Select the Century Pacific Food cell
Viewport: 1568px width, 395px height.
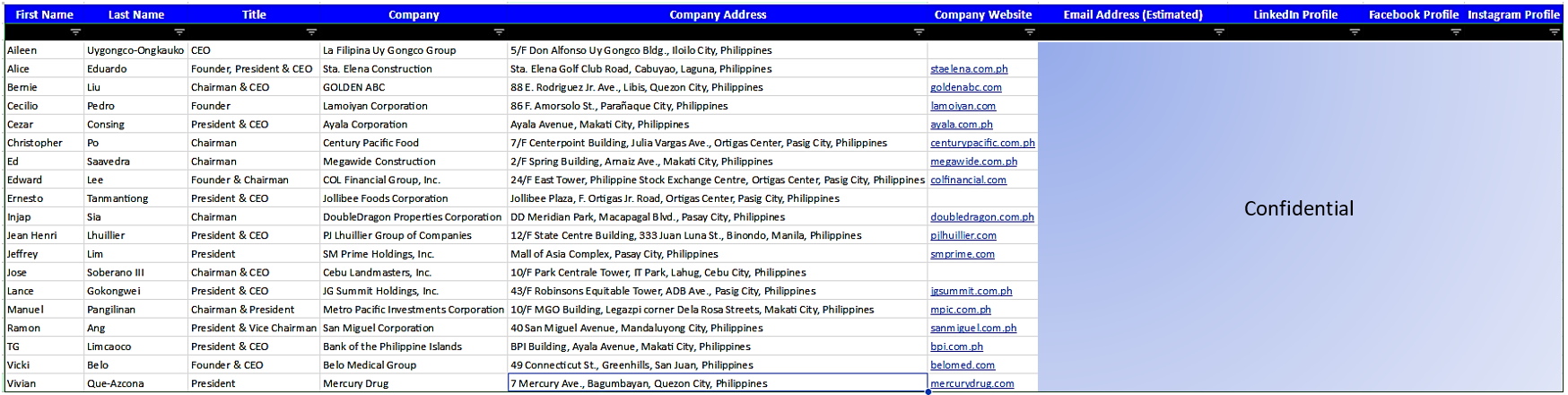pyautogui.click(x=414, y=143)
